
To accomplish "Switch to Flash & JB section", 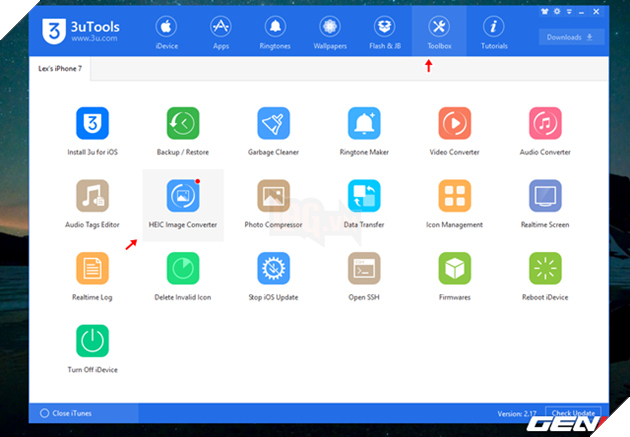I will [x=385, y=32].
